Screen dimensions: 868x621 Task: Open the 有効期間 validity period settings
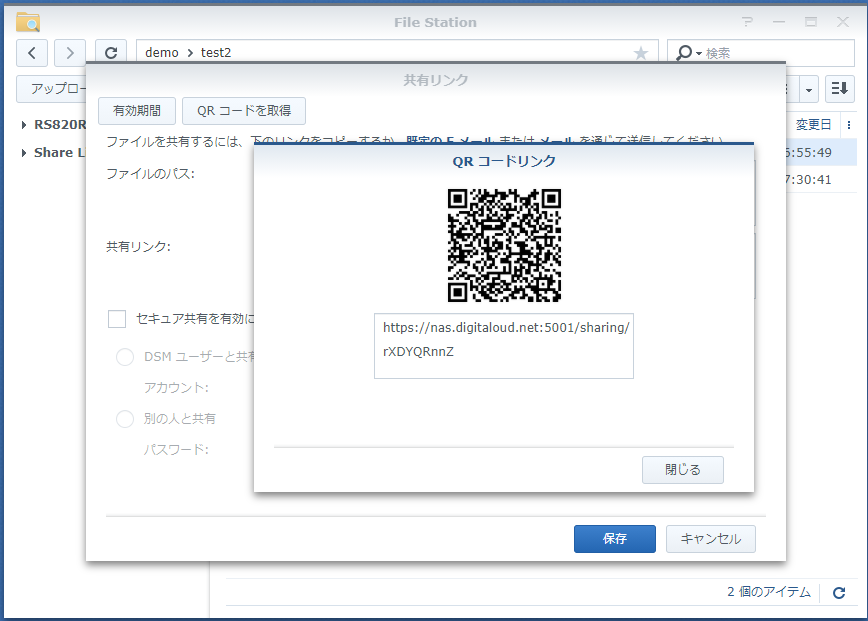(x=137, y=111)
